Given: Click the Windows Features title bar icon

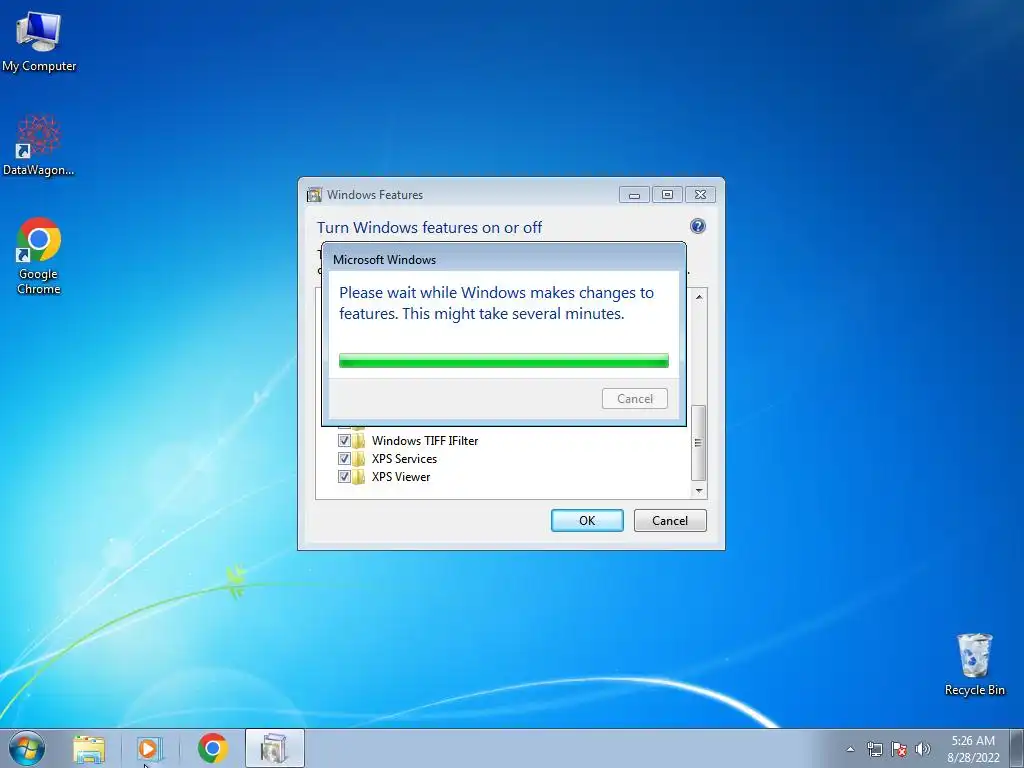Looking at the screenshot, I should (315, 195).
